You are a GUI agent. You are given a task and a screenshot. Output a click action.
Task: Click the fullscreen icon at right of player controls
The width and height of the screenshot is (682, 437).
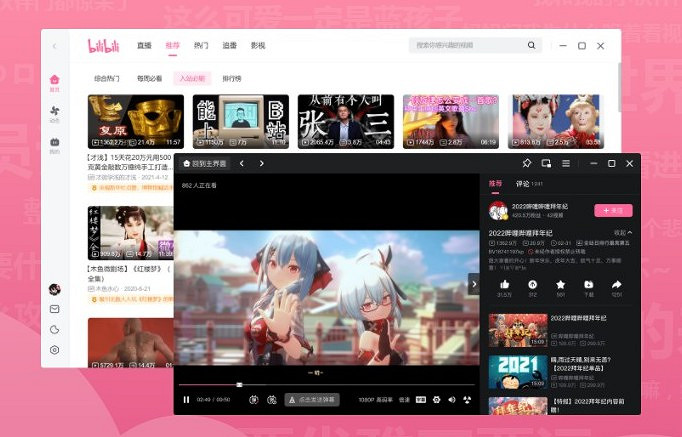pos(467,400)
